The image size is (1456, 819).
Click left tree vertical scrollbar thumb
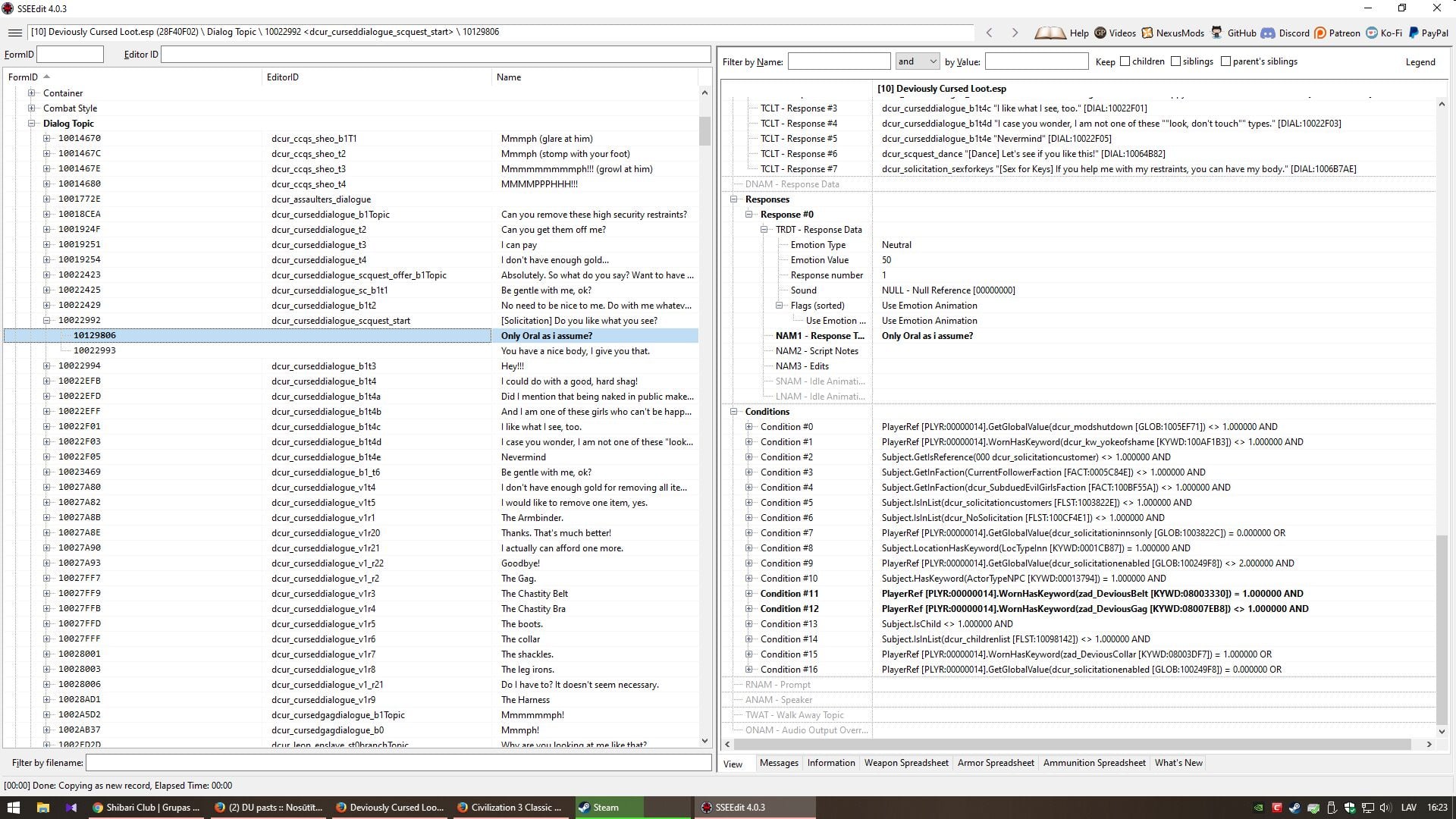point(704,130)
